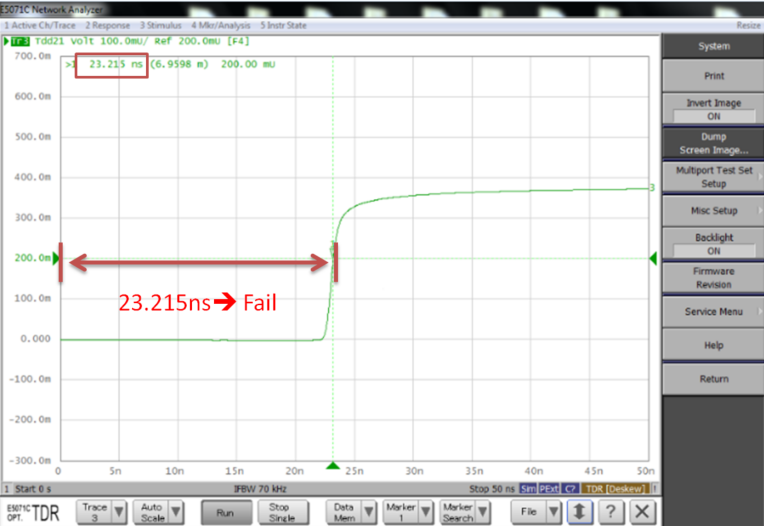The width and height of the screenshot is (764, 526).
Task: Click the 200.00 mU marker value
Action: coord(248,64)
